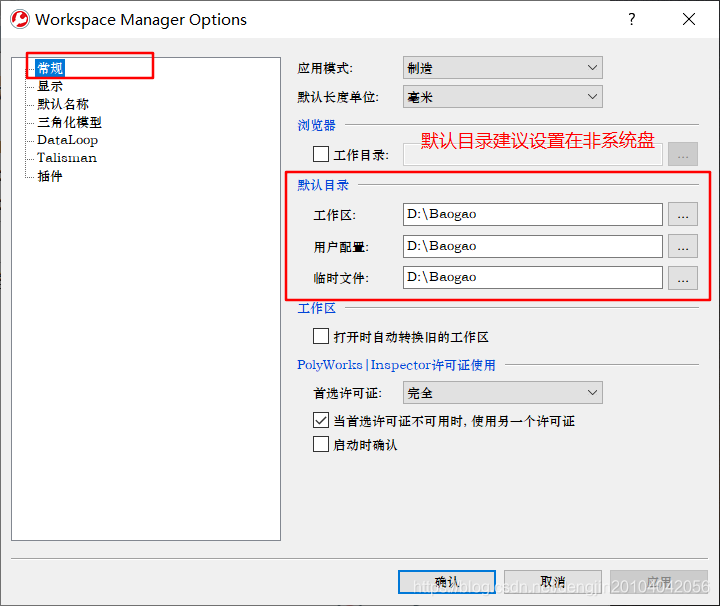Open the 应用模式 dropdown
Viewport: 720px width, 606px height.
(x=503, y=68)
